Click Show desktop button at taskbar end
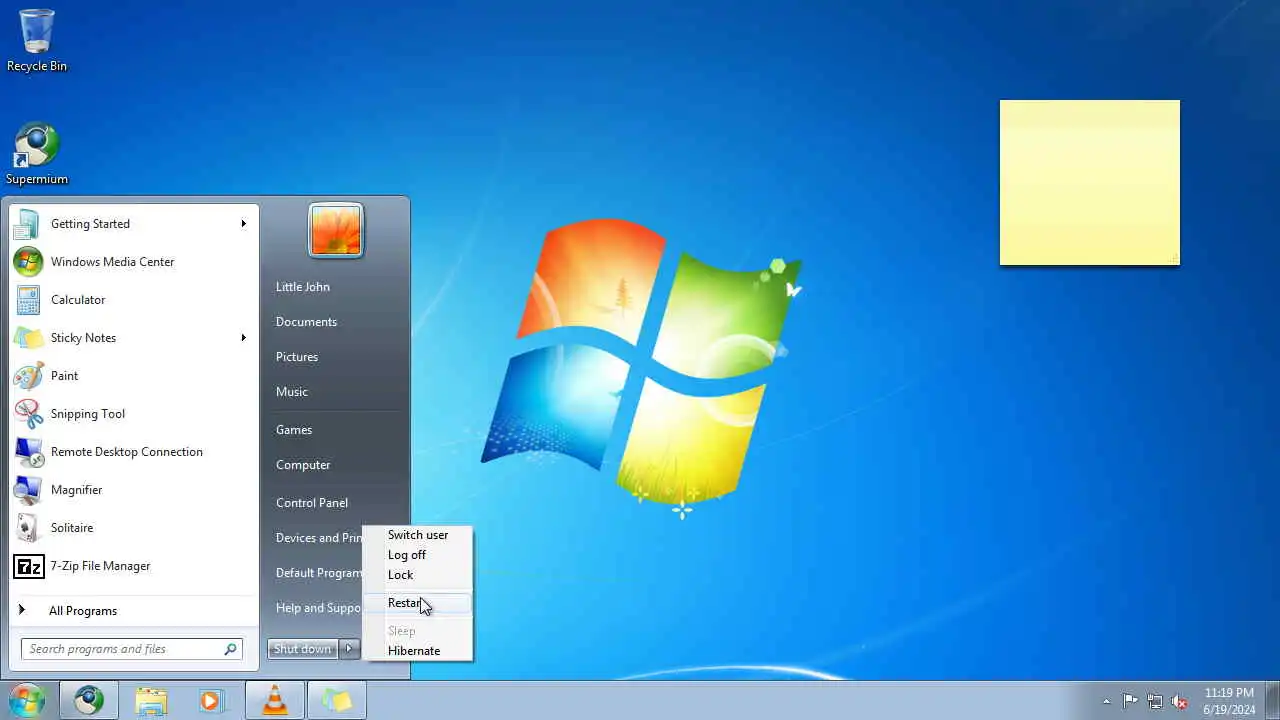This screenshot has width=1280, height=720. point(1272,701)
